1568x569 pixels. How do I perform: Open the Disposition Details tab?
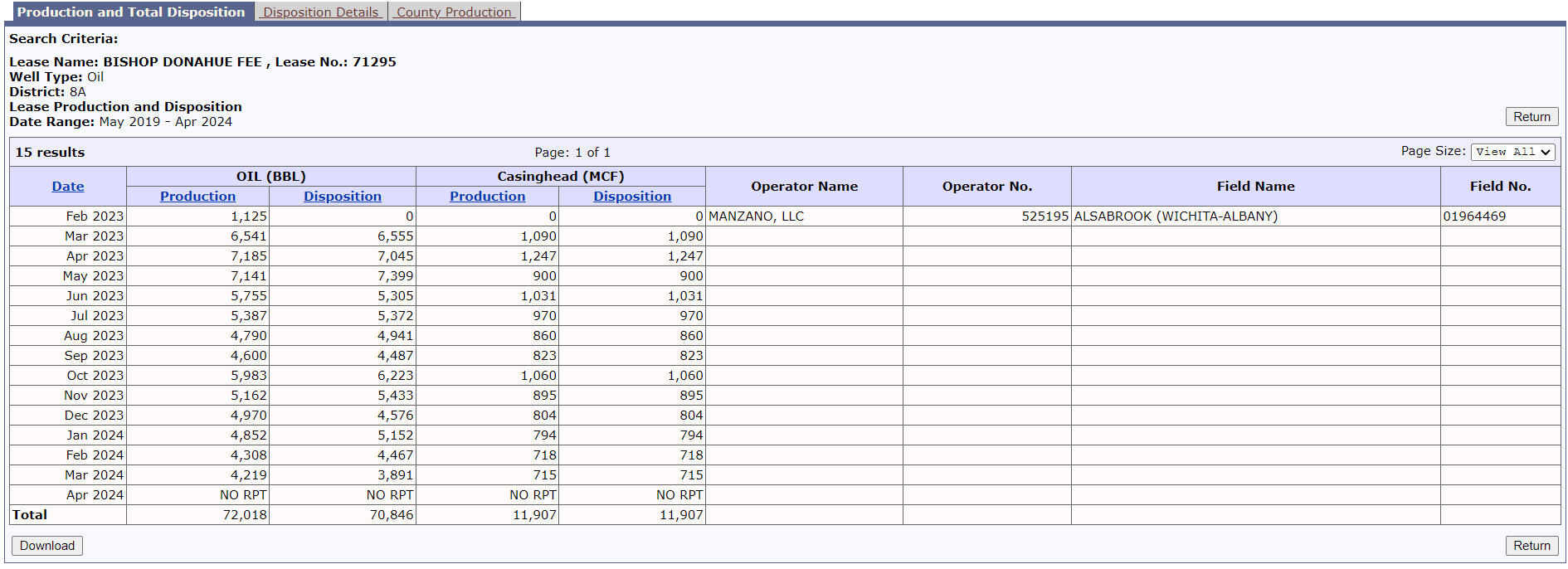click(x=321, y=12)
